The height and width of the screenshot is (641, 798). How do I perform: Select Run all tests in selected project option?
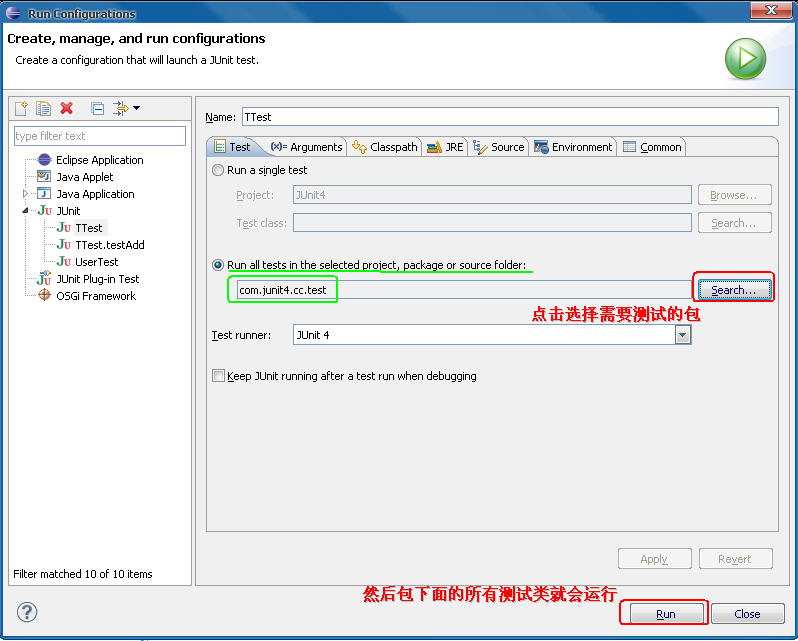point(218,265)
